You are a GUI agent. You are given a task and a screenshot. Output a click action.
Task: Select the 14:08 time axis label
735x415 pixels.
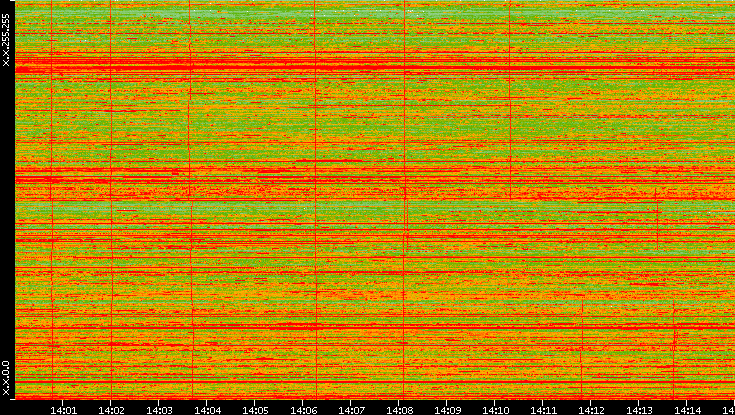(x=399, y=410)
